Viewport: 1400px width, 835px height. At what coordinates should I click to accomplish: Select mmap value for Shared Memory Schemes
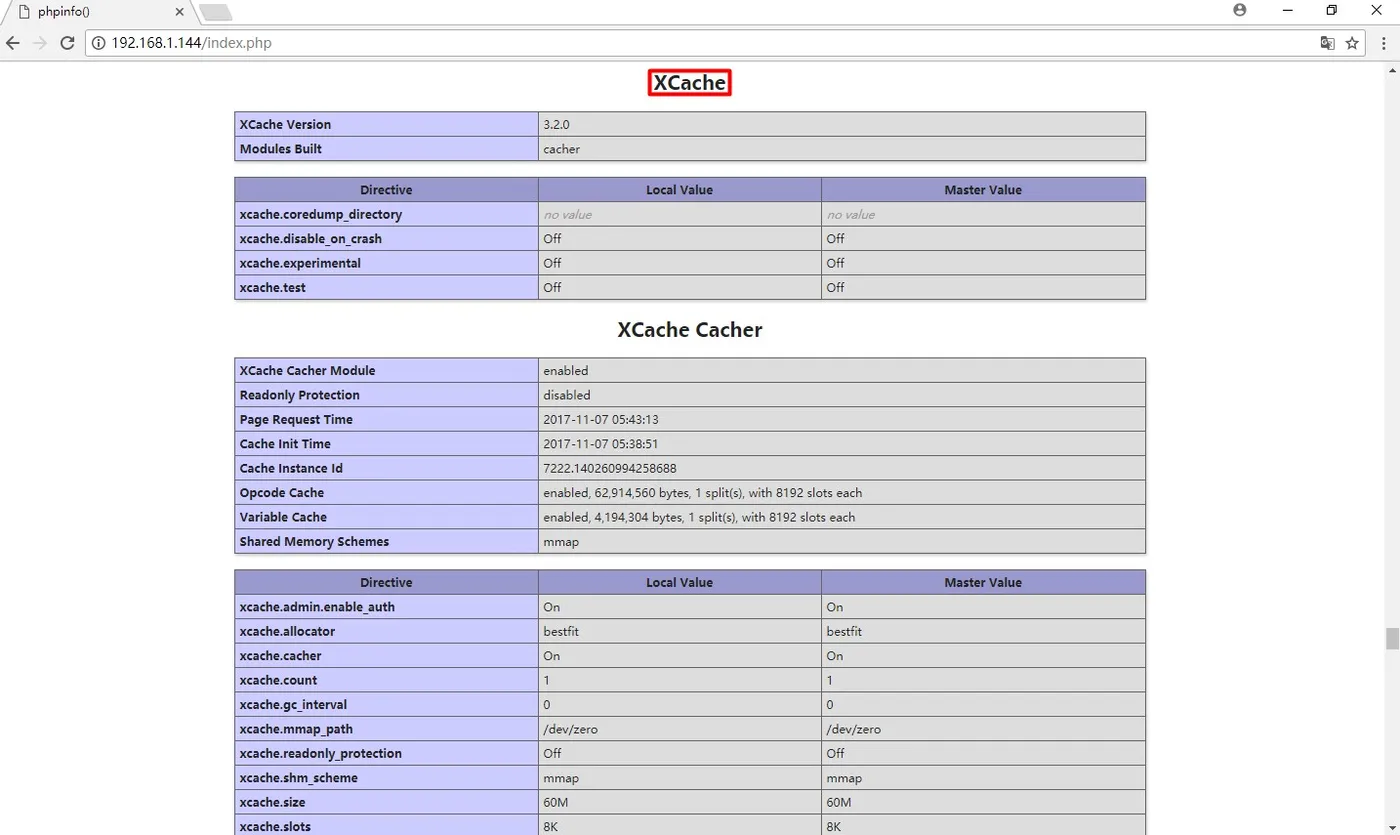click(x=561, y=542)
